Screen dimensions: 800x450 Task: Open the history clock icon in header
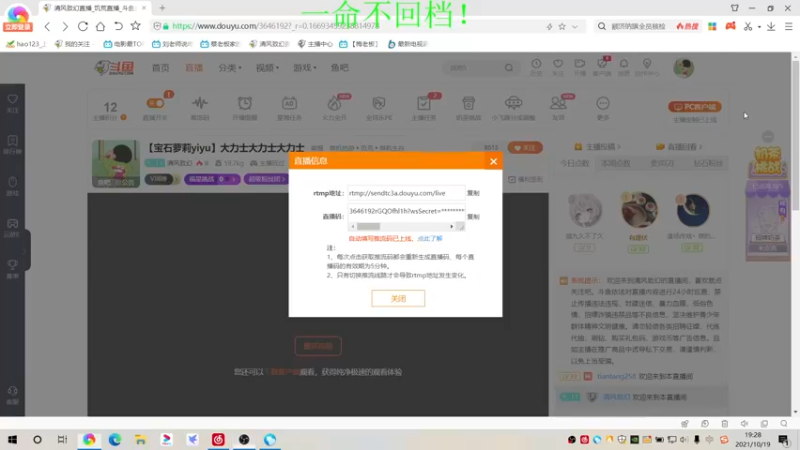click(x=536, y=64)
